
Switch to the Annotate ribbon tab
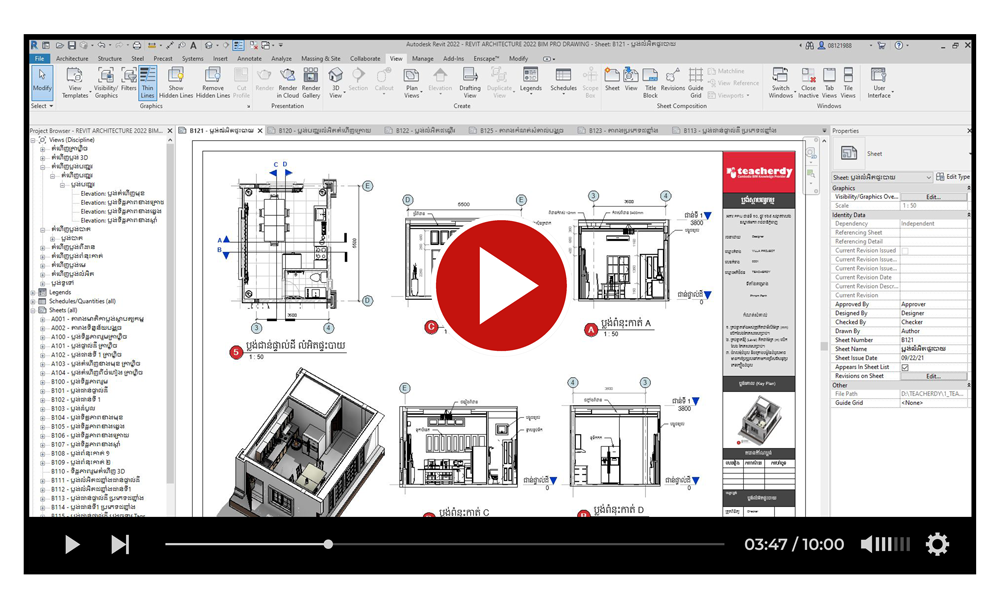(249, 58)
